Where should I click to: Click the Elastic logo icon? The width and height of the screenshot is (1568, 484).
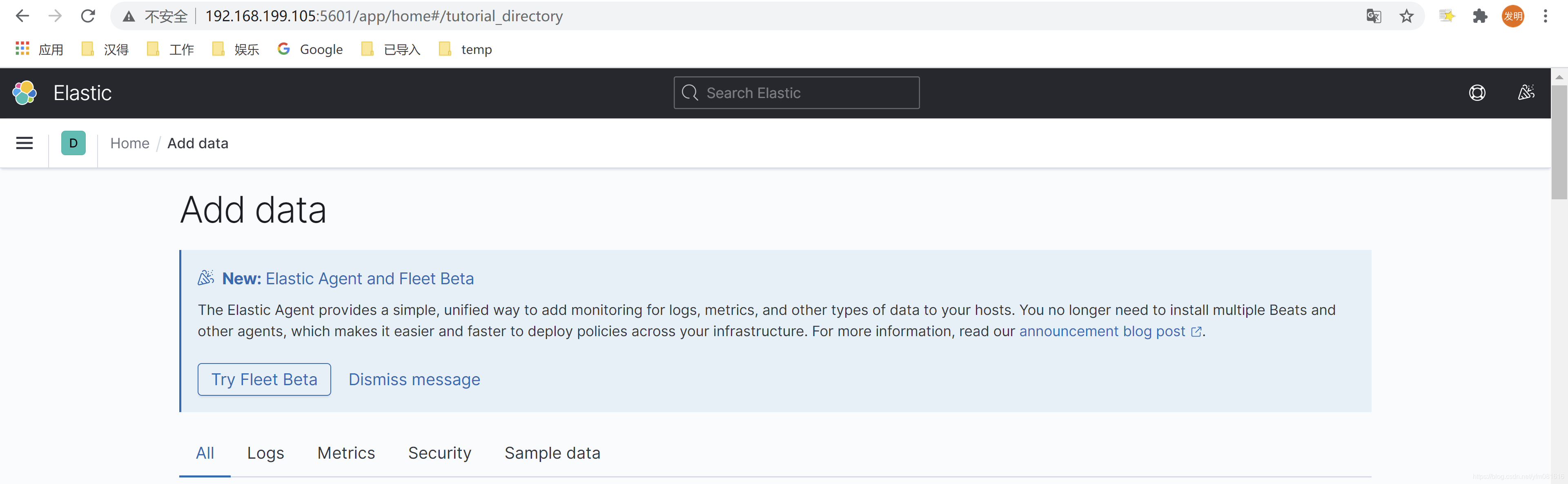(x=25, y=93)
